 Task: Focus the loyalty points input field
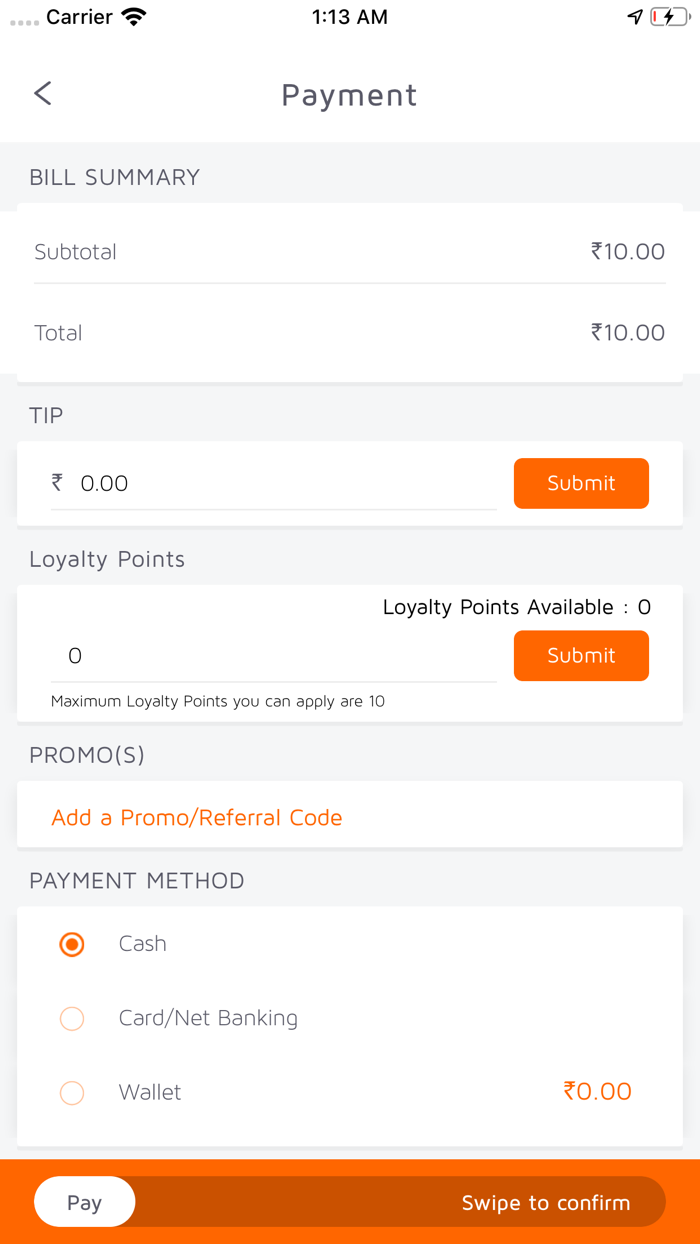270,656
